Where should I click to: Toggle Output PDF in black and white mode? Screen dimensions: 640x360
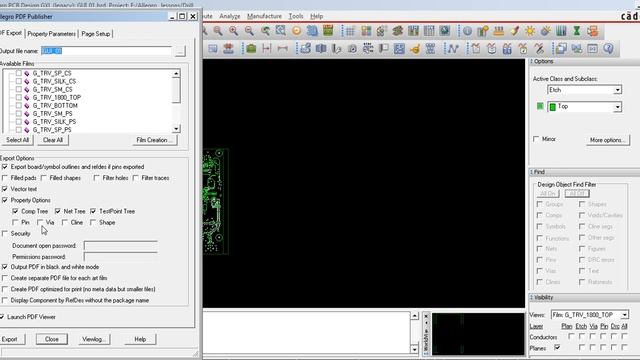tap(5, 267)
